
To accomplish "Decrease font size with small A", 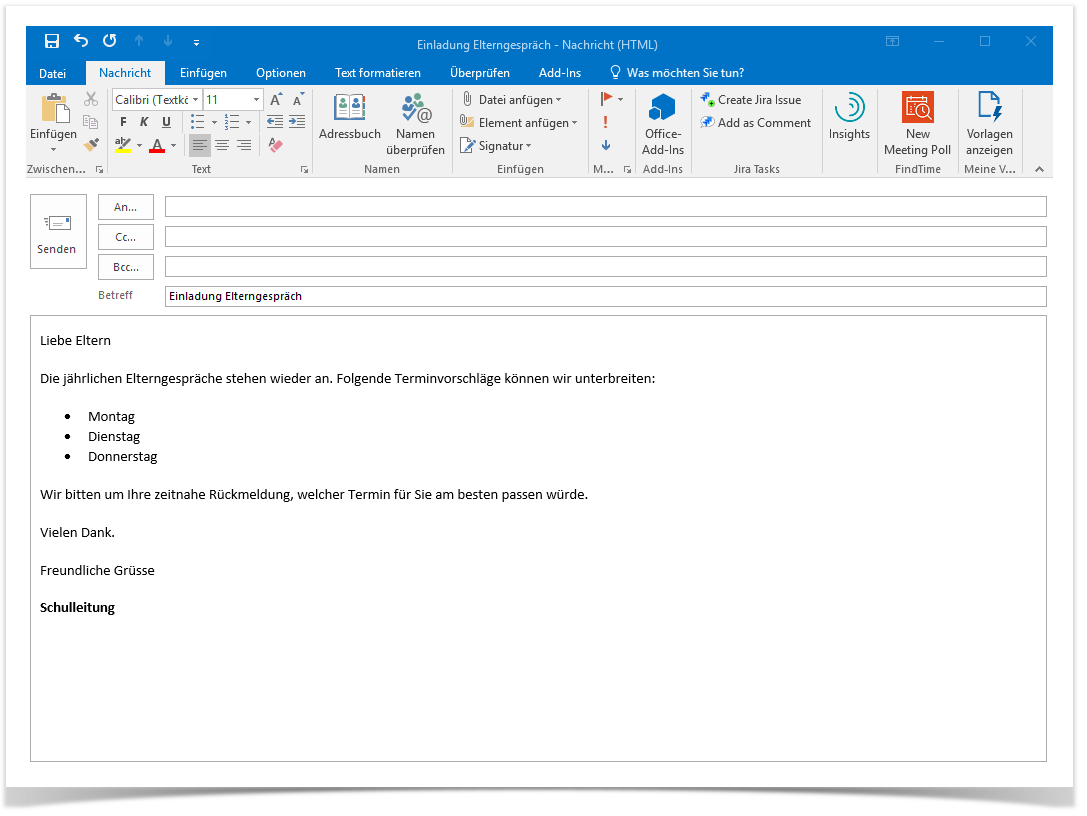I will [x=298, y=99].
